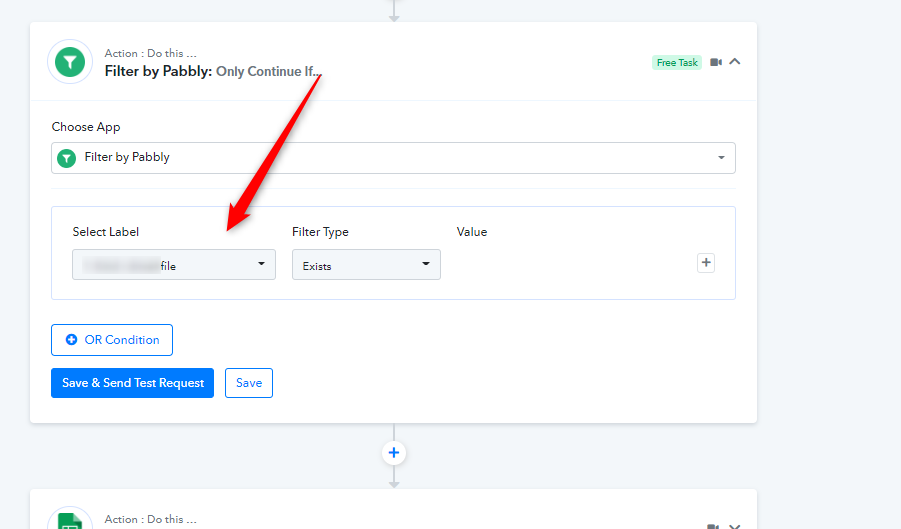The image size is (901, 529).
Task: Click the Choose App dropdown arrow
Action: coord(721,158)
